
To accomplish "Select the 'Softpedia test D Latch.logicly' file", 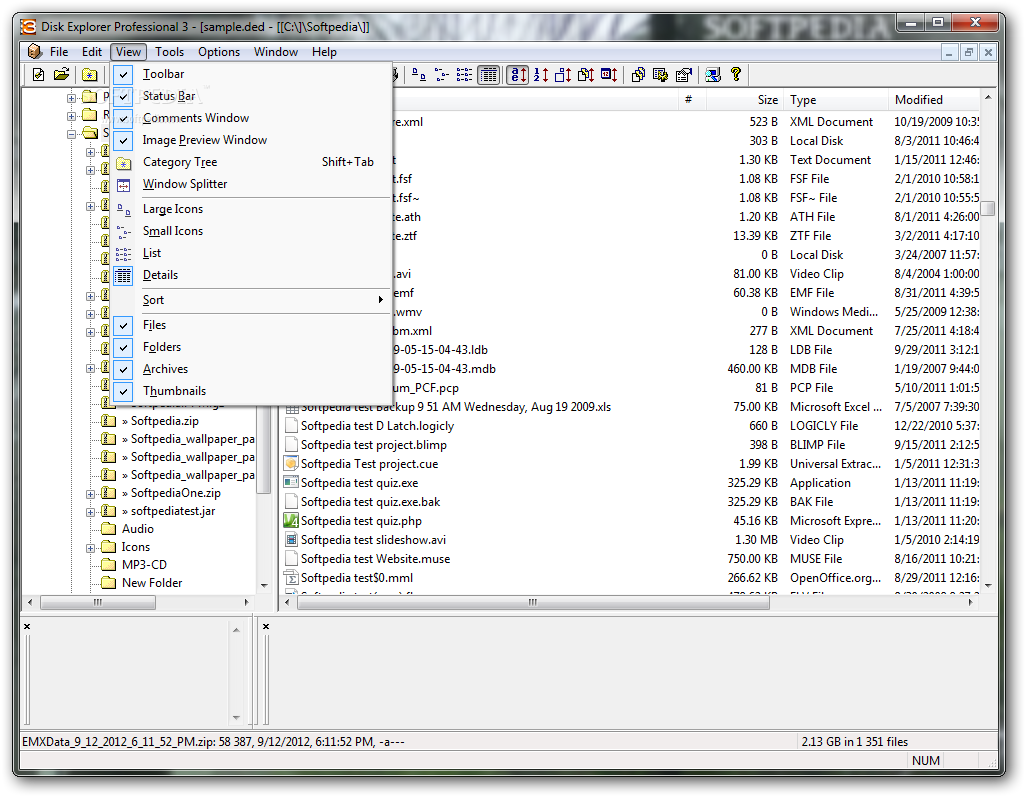I will 378,426.
